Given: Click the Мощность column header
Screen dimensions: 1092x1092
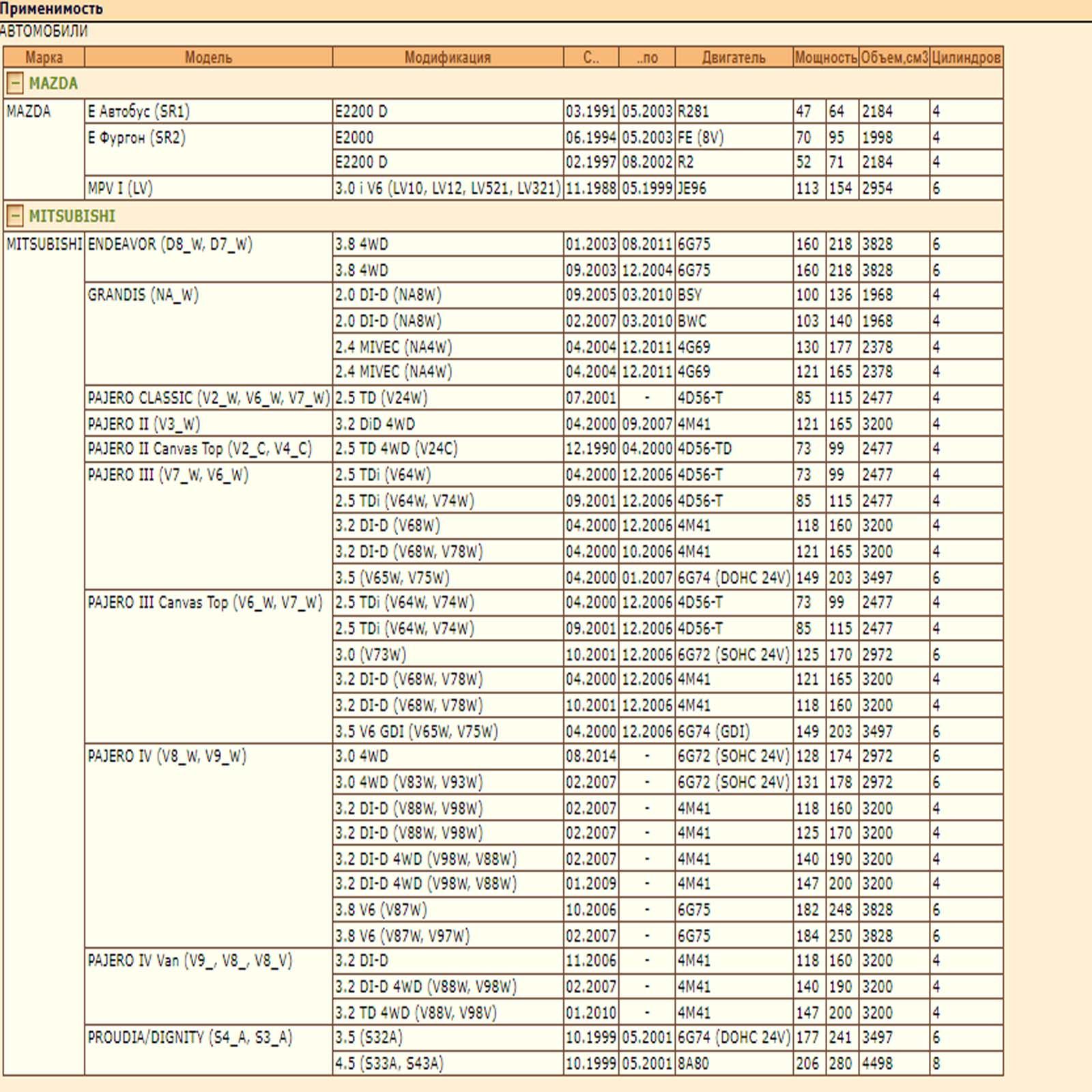Looking at the screenshot, I should (826, 57).
